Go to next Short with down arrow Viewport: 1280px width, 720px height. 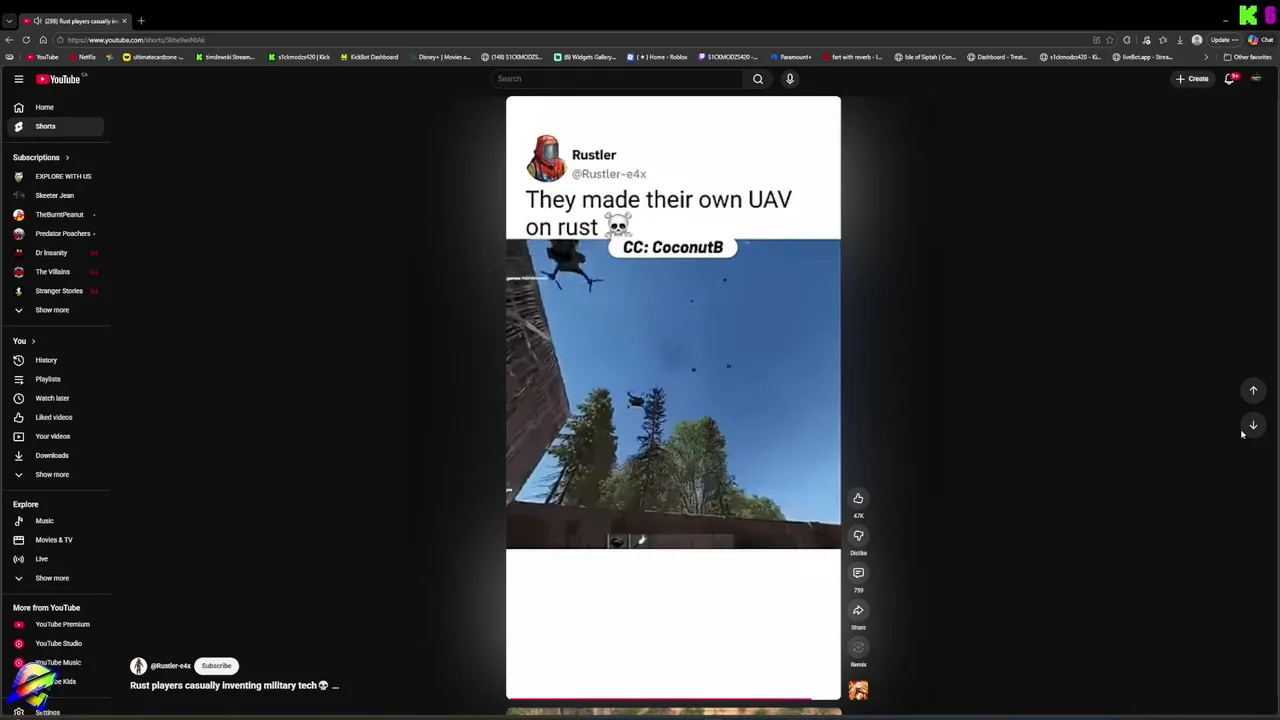1253,425
